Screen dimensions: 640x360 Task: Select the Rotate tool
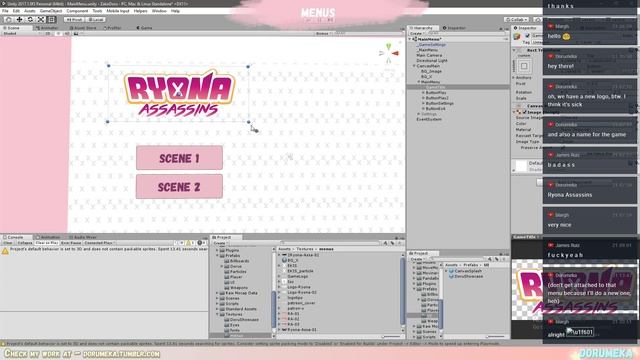coord(30,19)
